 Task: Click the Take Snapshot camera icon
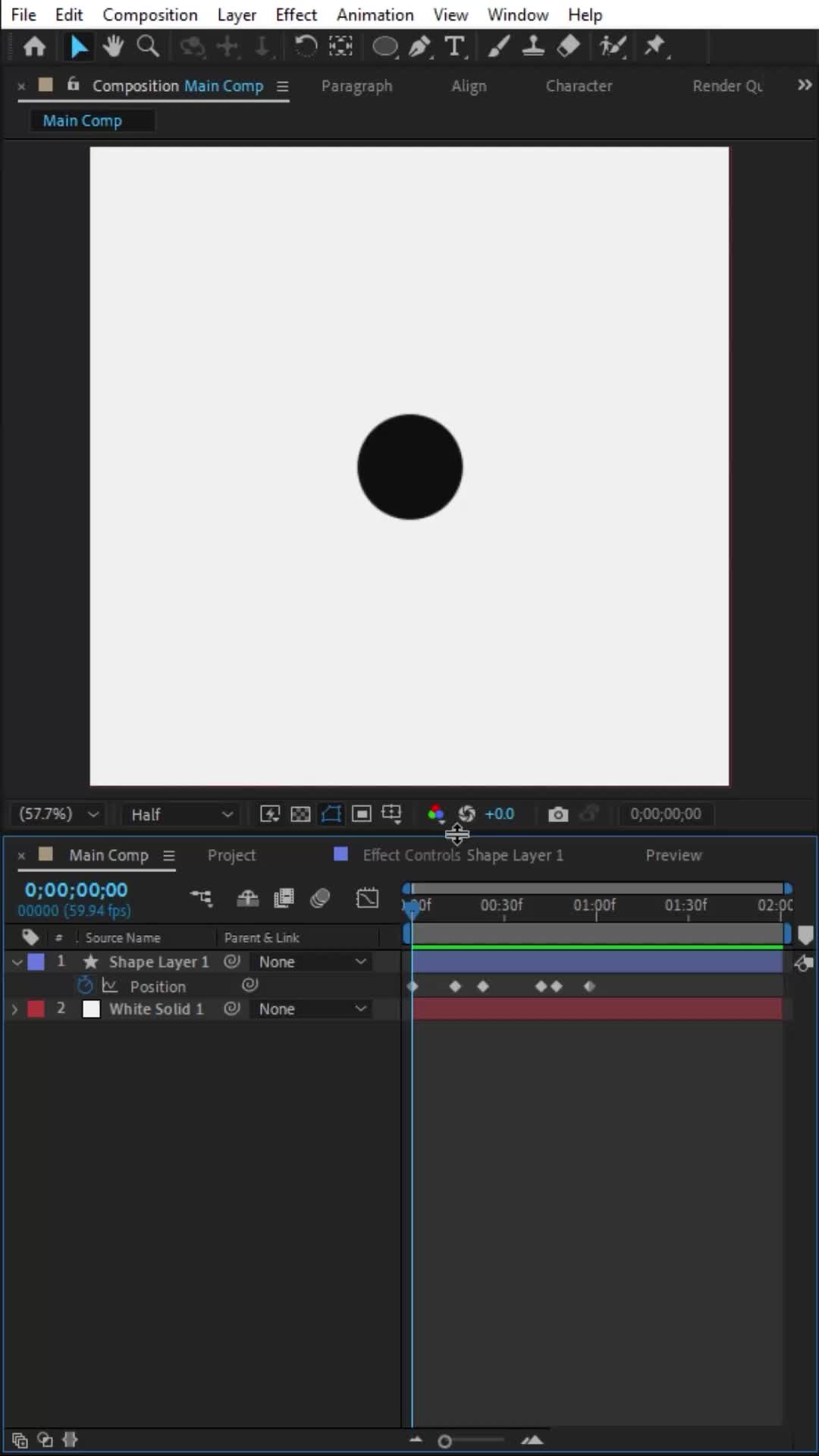(x=558, y=814)
